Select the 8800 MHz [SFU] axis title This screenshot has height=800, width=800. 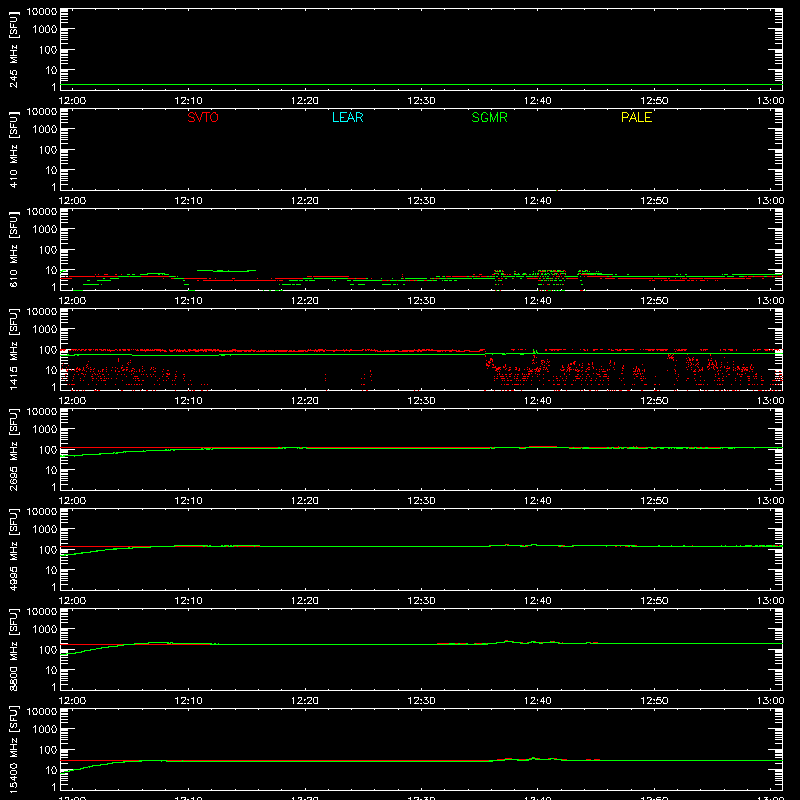[x=13, y=650]
